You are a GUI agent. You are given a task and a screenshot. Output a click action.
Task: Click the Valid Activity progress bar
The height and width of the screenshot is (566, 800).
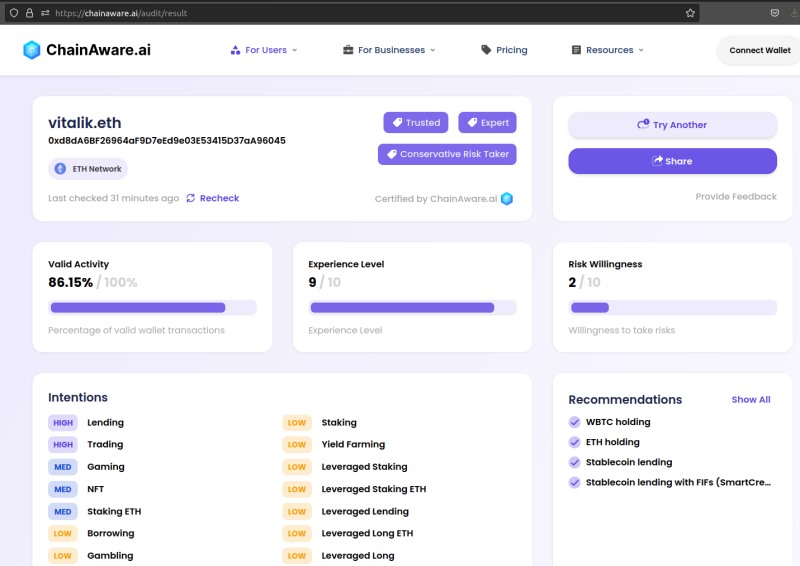(152, 308)
